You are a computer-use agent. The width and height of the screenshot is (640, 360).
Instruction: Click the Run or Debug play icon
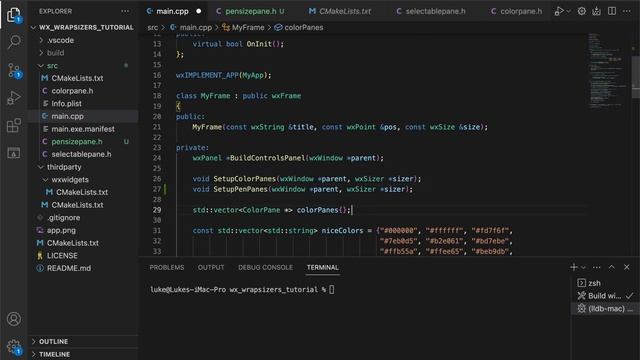[x=558, y=11]
